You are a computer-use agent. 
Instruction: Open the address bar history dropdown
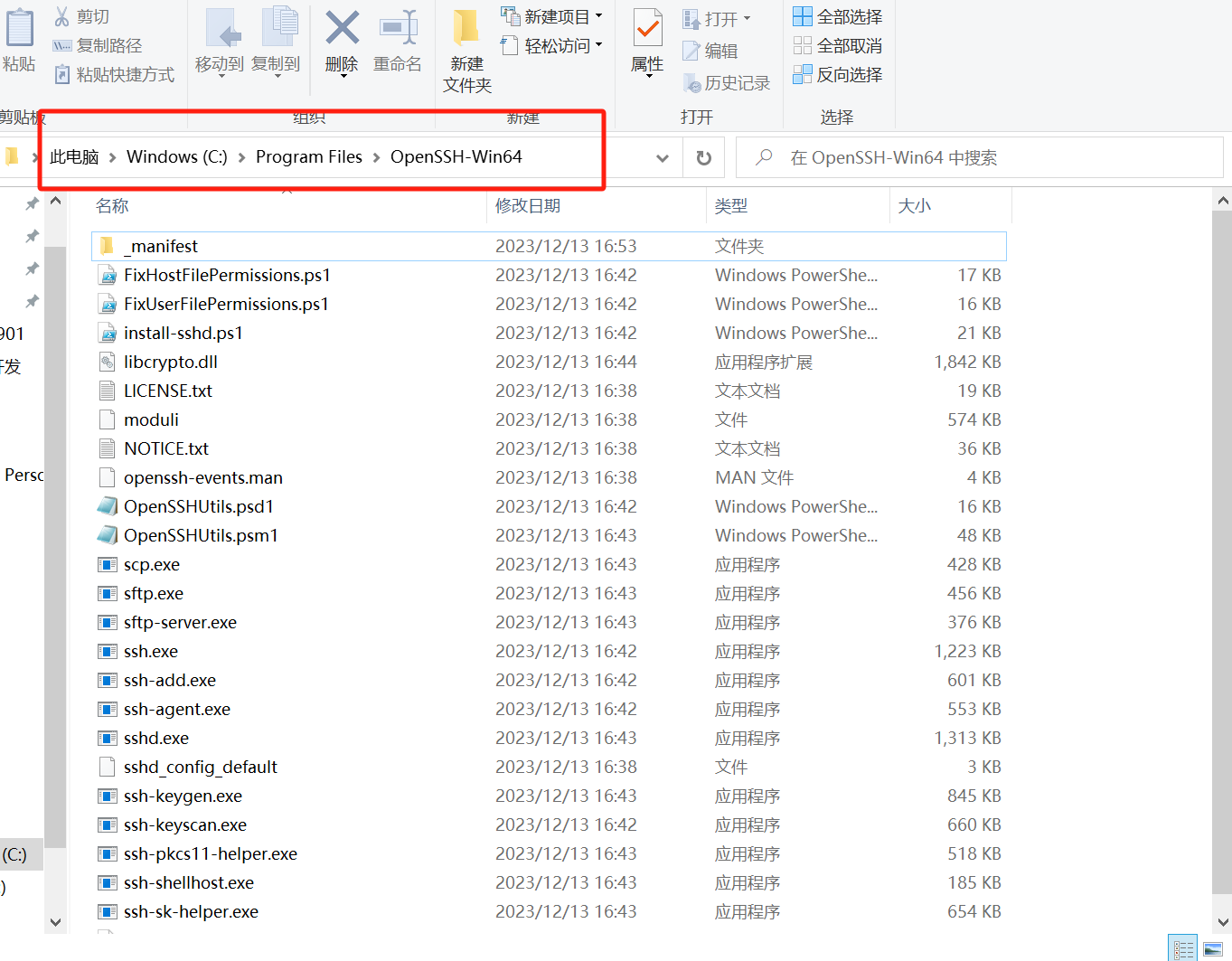coord(663,158)
